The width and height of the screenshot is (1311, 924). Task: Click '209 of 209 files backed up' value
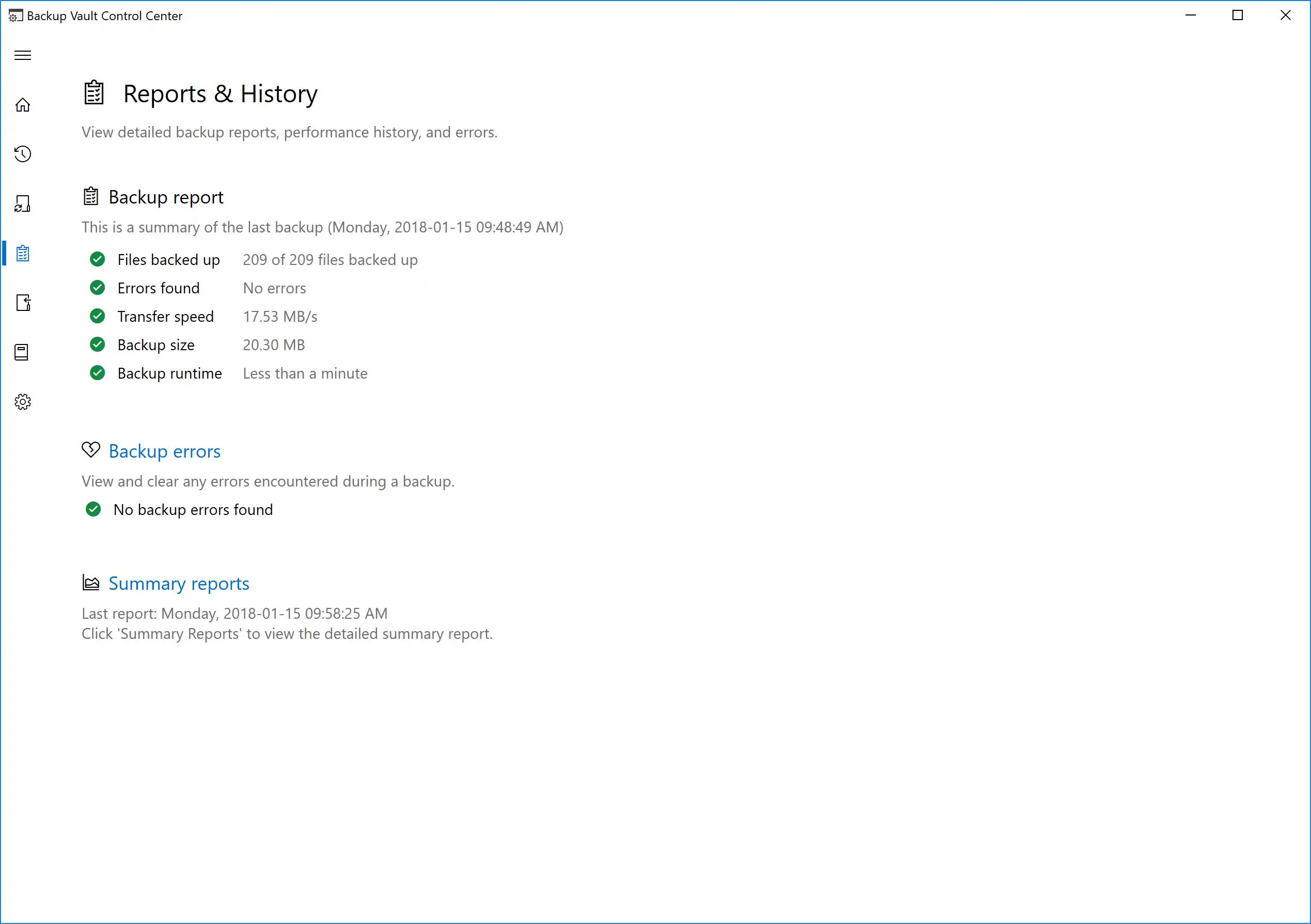coord(330,260)
